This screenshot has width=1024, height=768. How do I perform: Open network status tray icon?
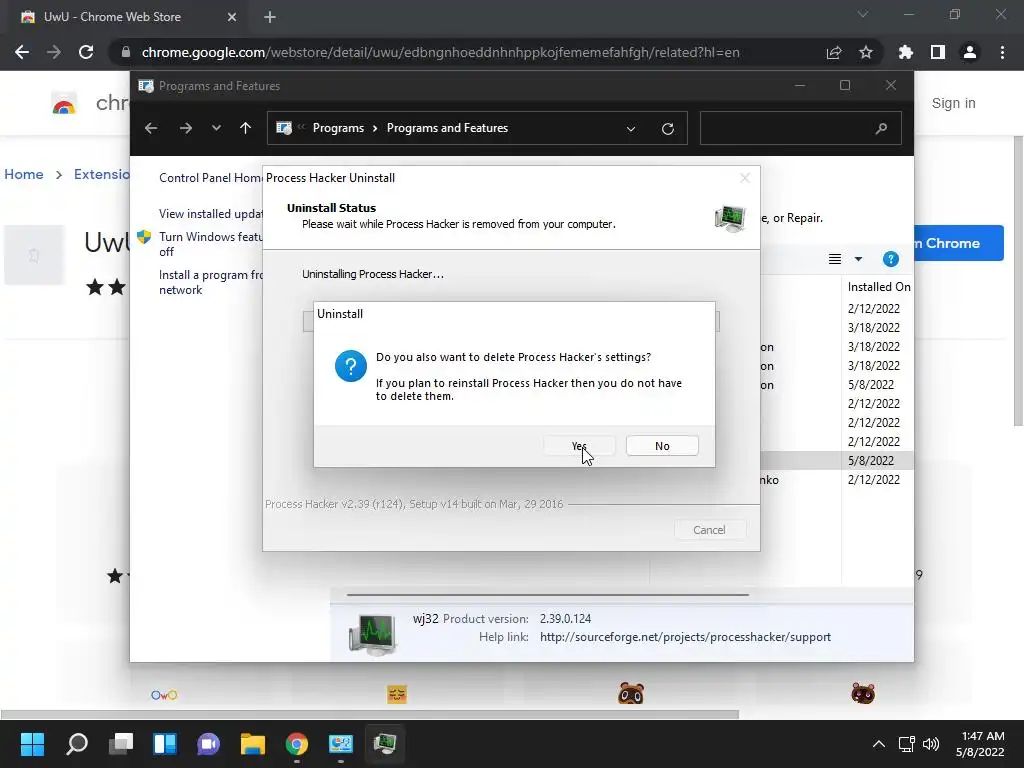click(906, 743)
